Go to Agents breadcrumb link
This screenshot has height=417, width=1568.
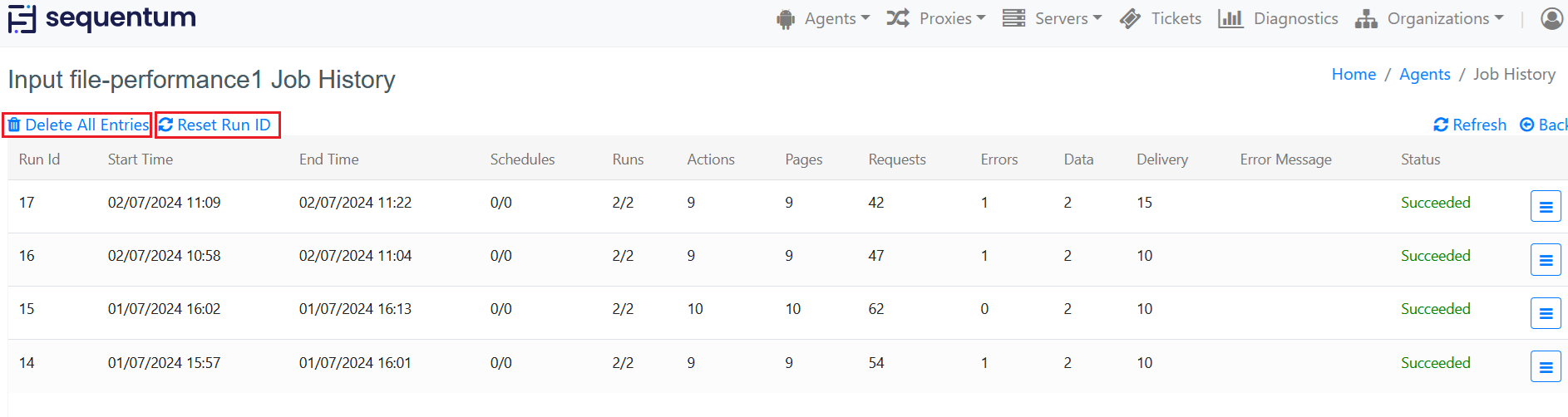tap(1424, 74)
